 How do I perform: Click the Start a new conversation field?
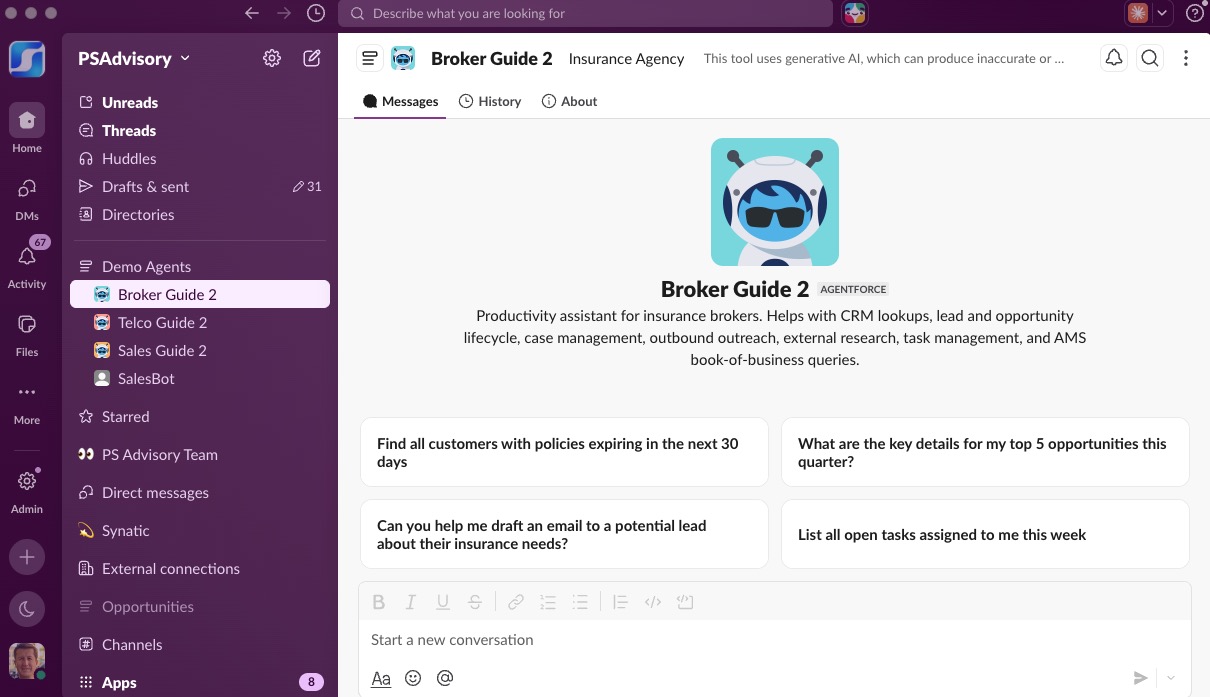tap(775, 640)
